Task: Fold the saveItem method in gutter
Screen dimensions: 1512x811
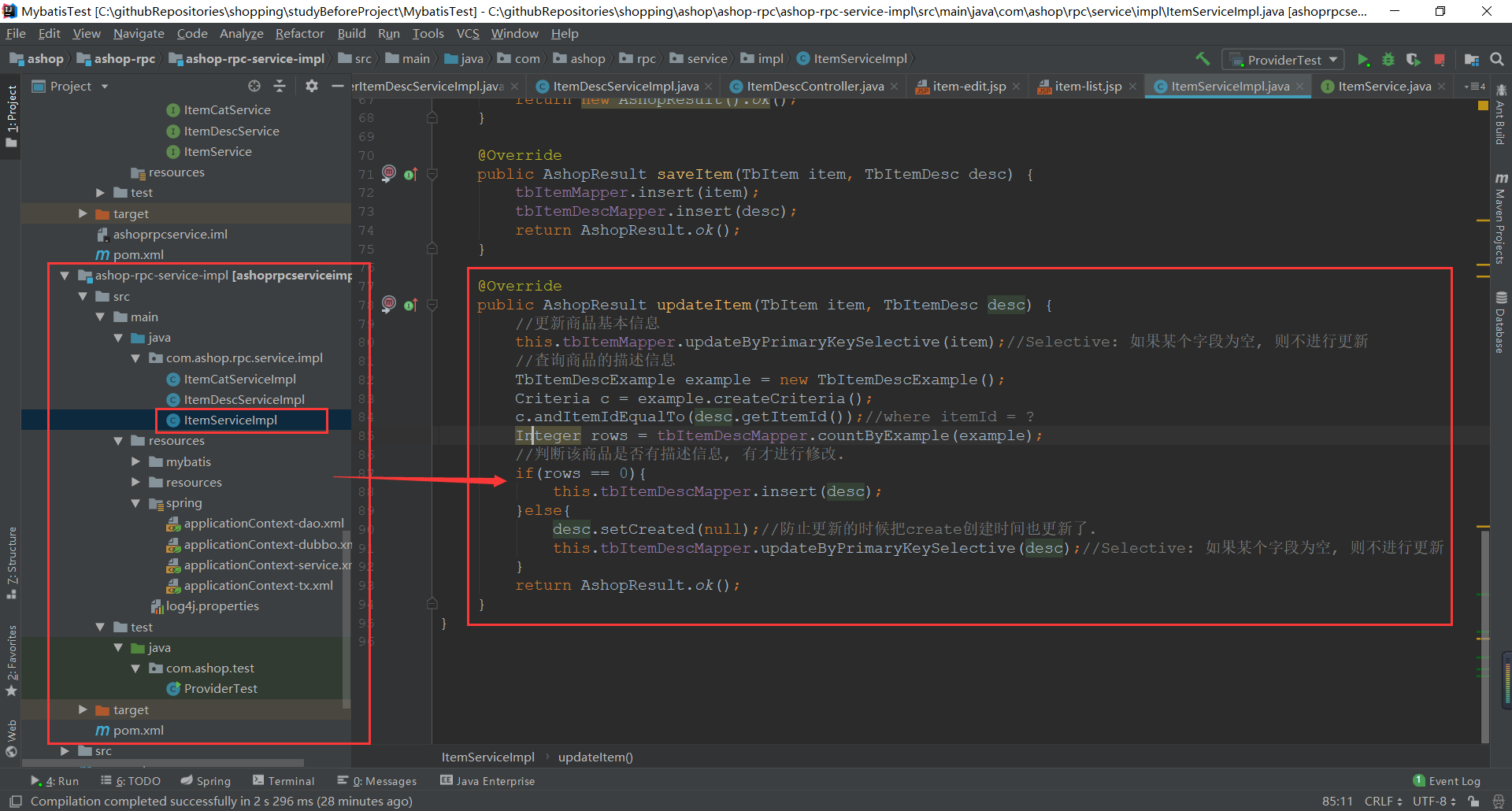Action: coord(432,174)
